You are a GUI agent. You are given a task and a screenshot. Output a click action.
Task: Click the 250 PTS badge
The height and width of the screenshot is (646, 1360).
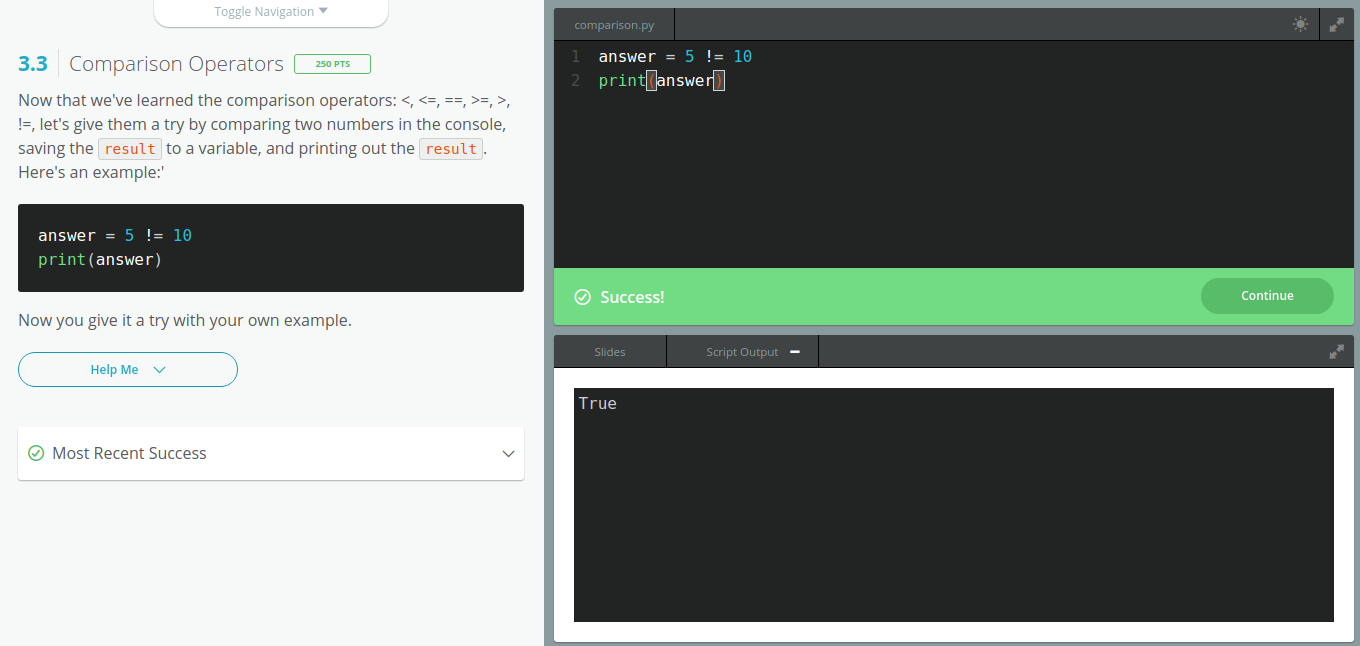coord(332,63)
